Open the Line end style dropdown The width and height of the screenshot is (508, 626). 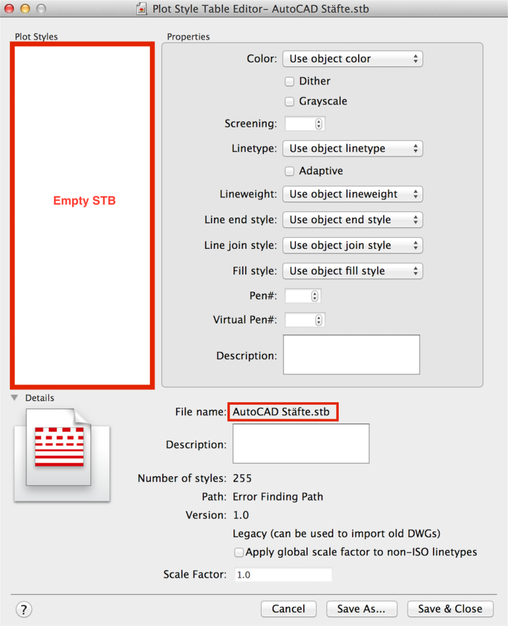pyautogui.click(x=352, y=220)
